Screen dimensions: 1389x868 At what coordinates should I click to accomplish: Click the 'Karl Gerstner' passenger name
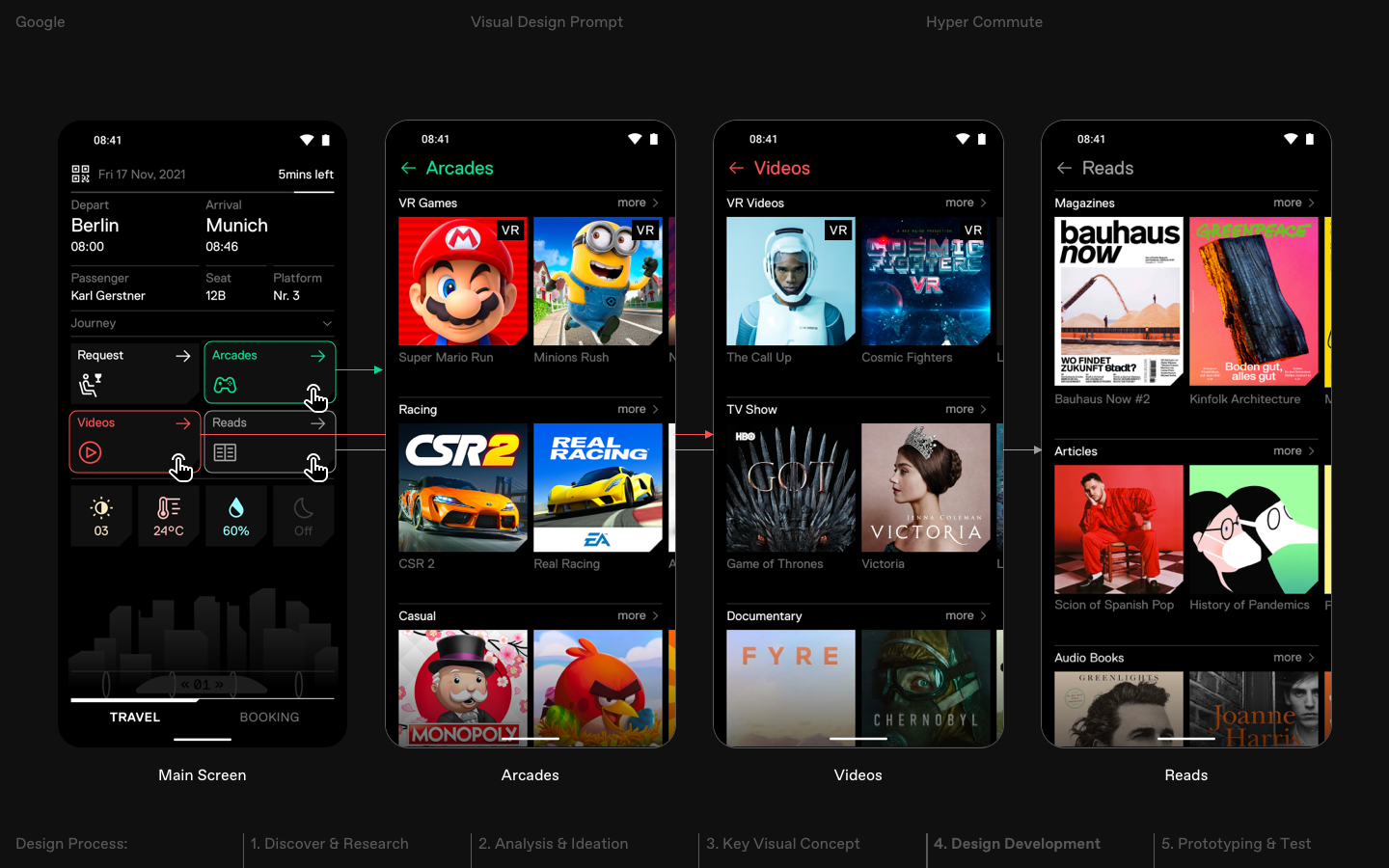point(108,296)
